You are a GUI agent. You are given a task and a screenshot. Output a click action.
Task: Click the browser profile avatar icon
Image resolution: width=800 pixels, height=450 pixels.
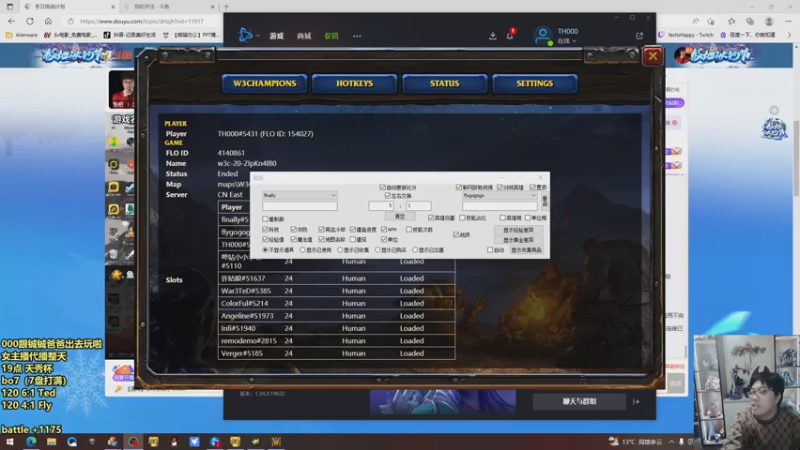[x=769, y=21]
